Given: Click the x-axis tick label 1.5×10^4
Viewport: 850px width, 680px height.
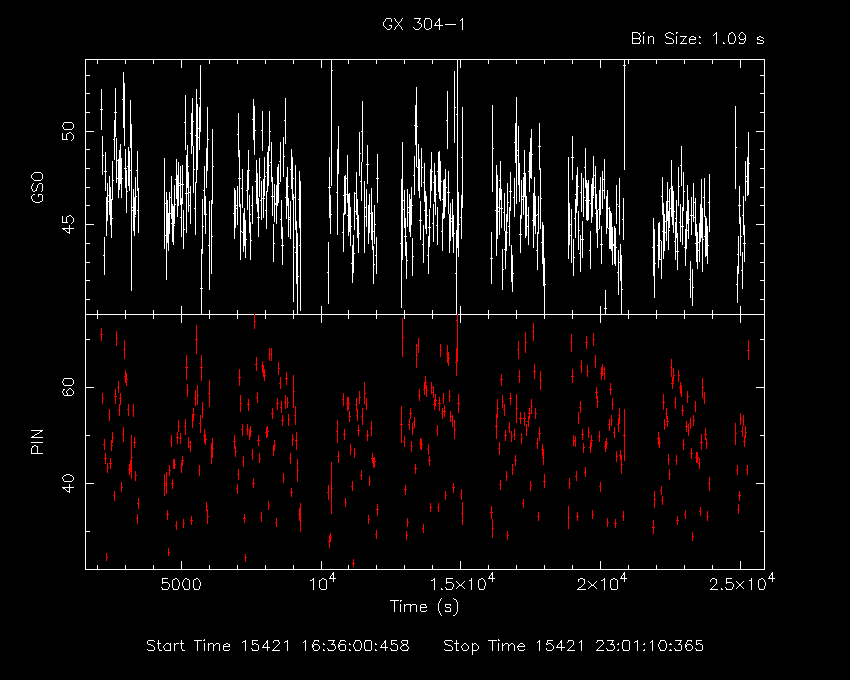Looking at the screenshot, I should pos(462,582).
